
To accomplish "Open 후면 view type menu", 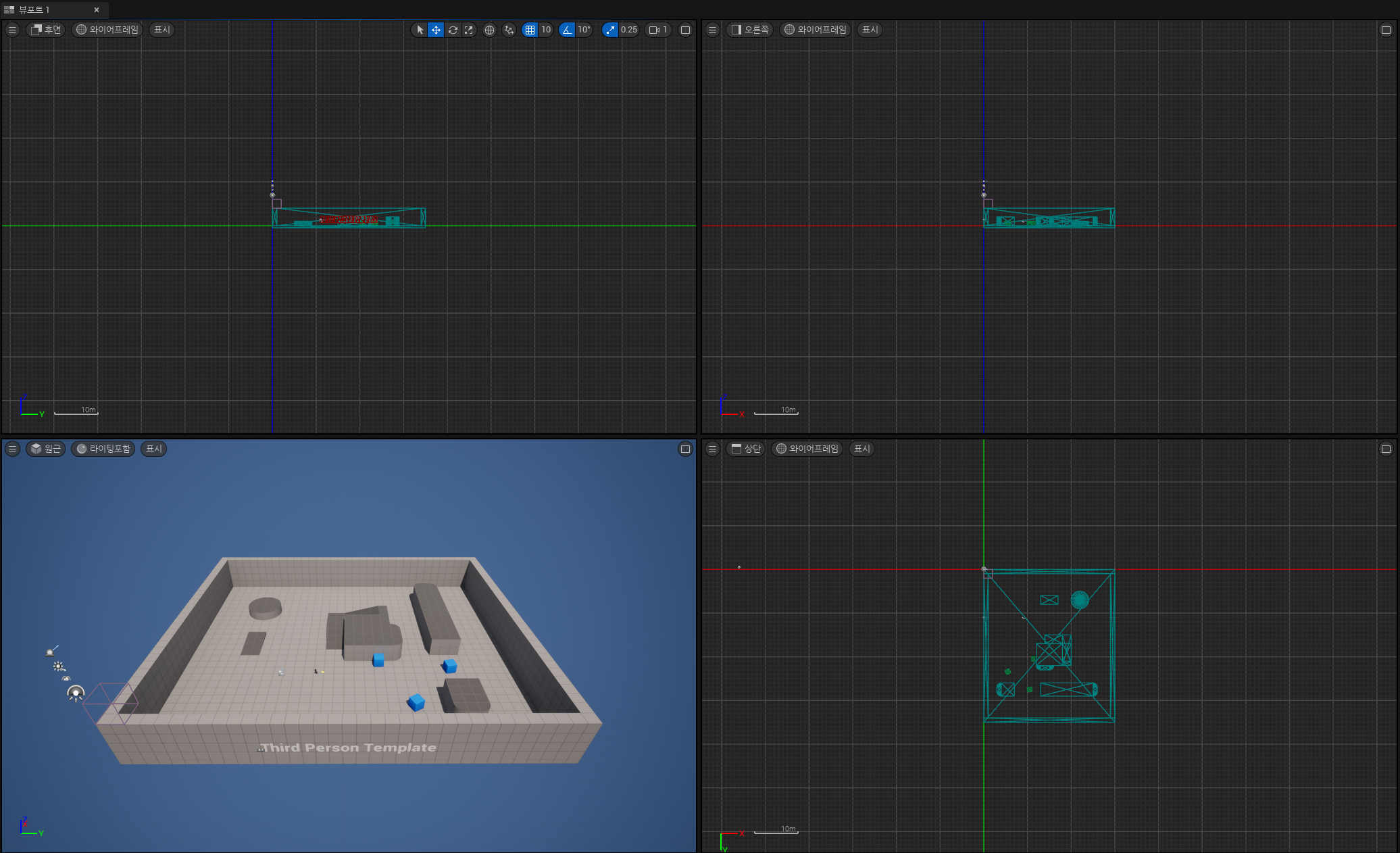I will pos(46,30).
